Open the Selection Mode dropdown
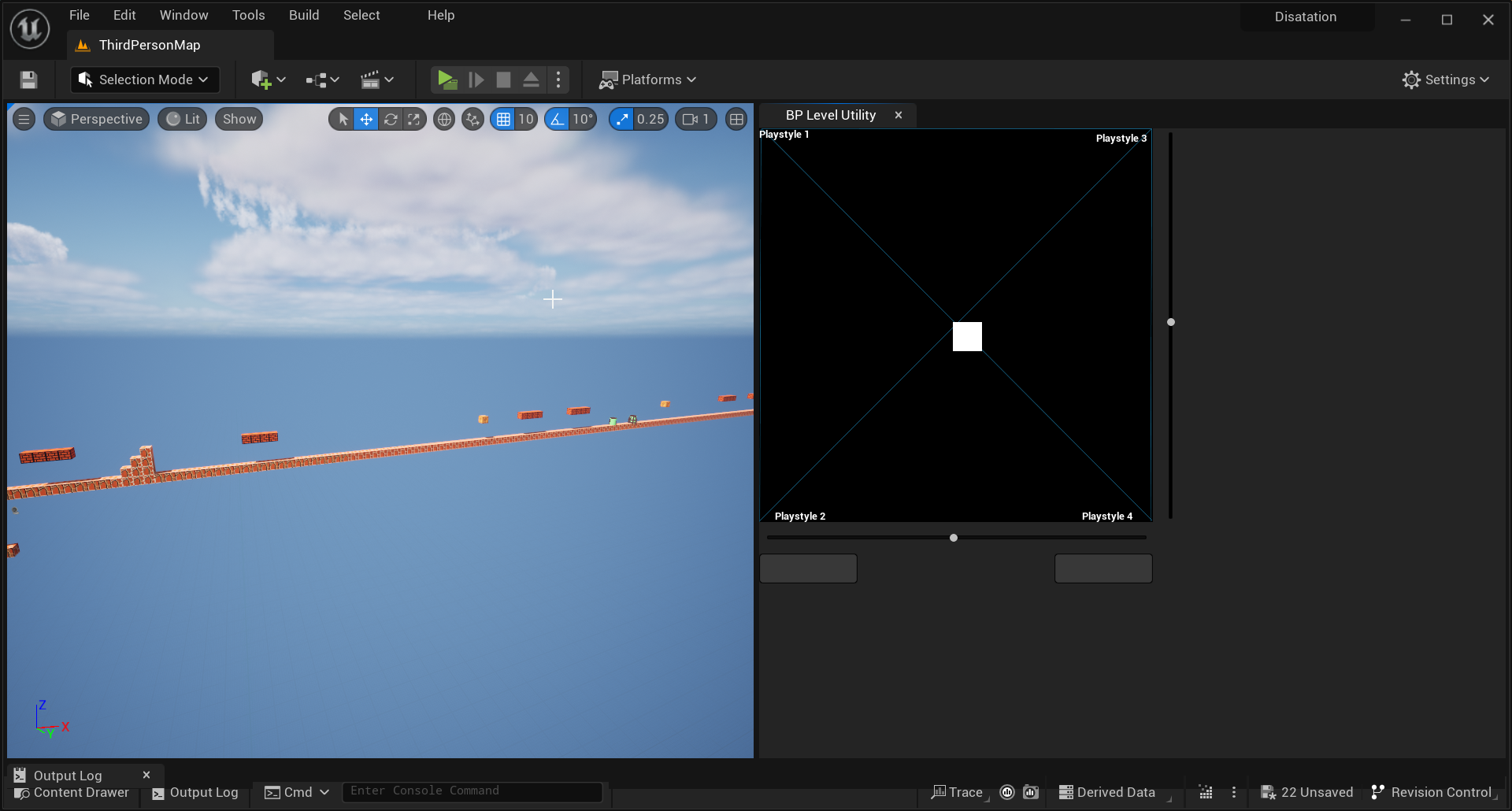The image size is (1512, 811). [x=145, y=80]
